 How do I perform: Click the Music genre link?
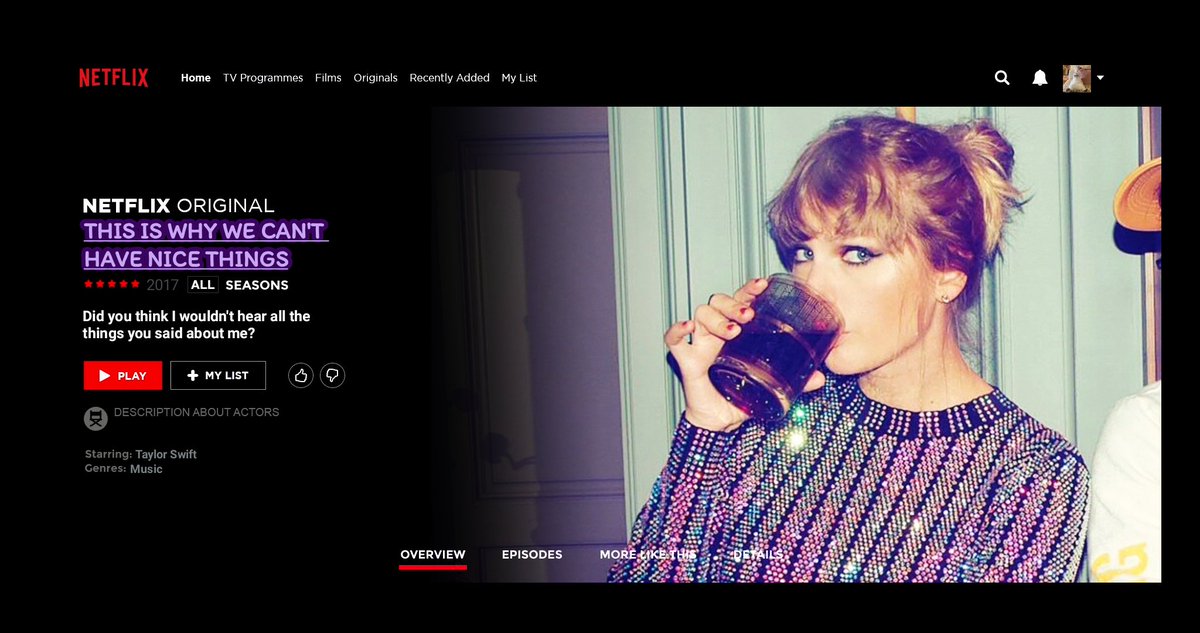[146, 469]
